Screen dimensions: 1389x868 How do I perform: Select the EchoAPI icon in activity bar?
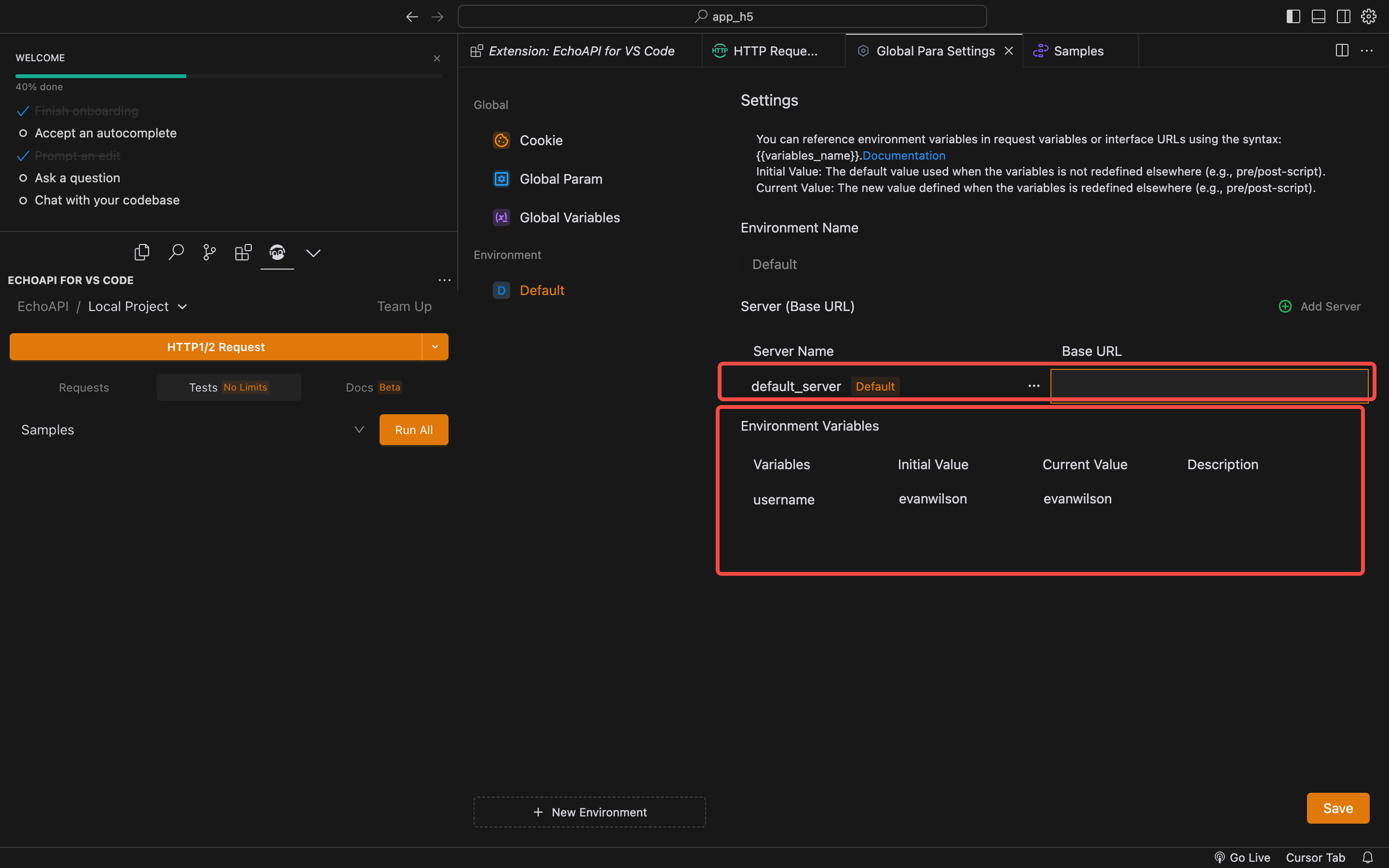277,252
